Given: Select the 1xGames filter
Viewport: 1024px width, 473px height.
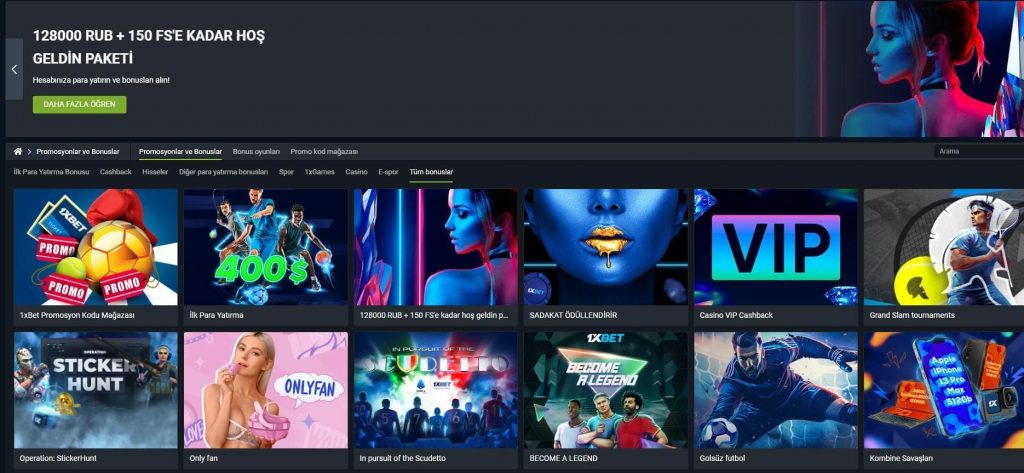Looking at the screenshot, I should (319, 172).
